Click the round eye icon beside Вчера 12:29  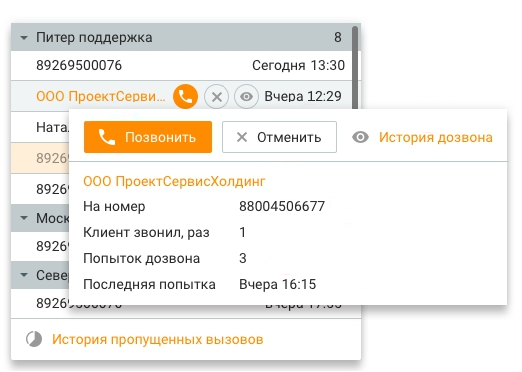click(x=246, y=97)
